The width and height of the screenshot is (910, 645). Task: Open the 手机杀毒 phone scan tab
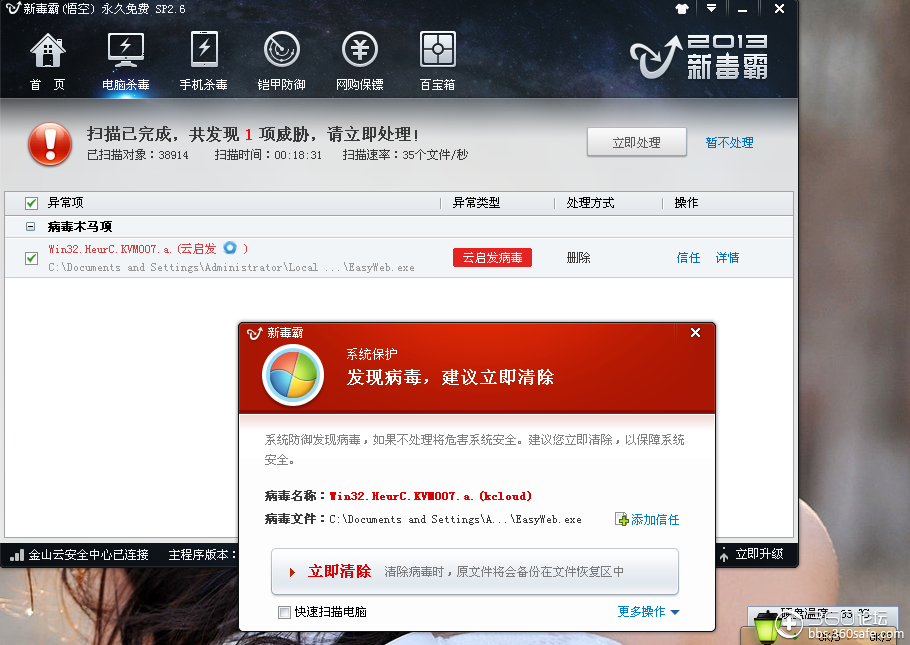coord(204,61)
